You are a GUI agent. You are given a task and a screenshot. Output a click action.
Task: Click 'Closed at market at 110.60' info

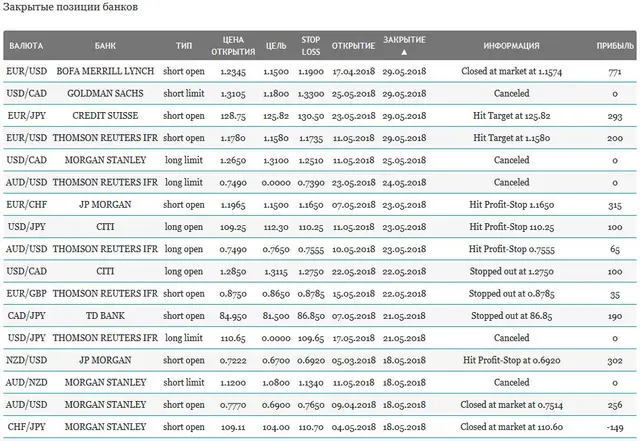point(511,427)
